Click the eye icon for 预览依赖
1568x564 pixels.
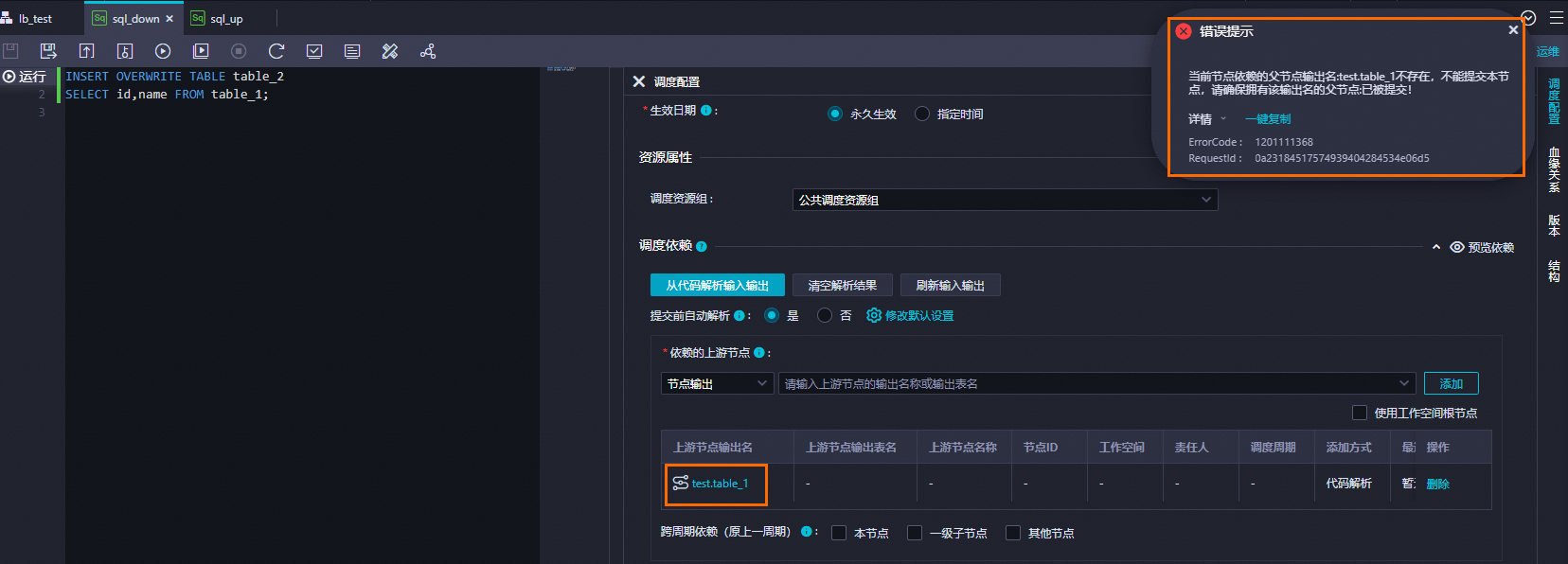click(x=1457, y=247)
